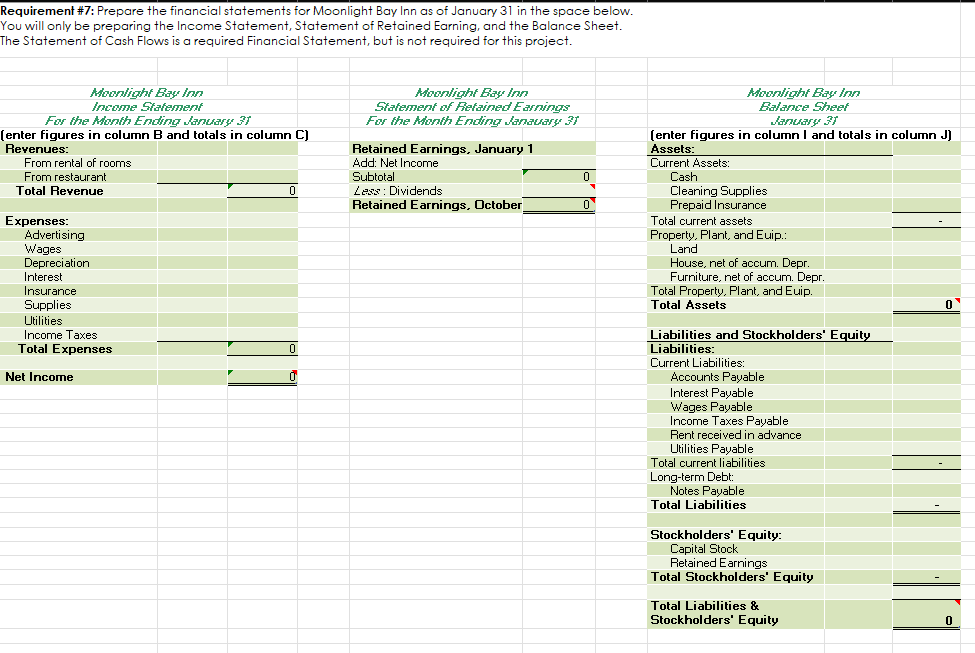Image resolution: width=975 pixels, height=653 pixels.
Task: Select the Notes Payable label
Action: click(707, 491)
